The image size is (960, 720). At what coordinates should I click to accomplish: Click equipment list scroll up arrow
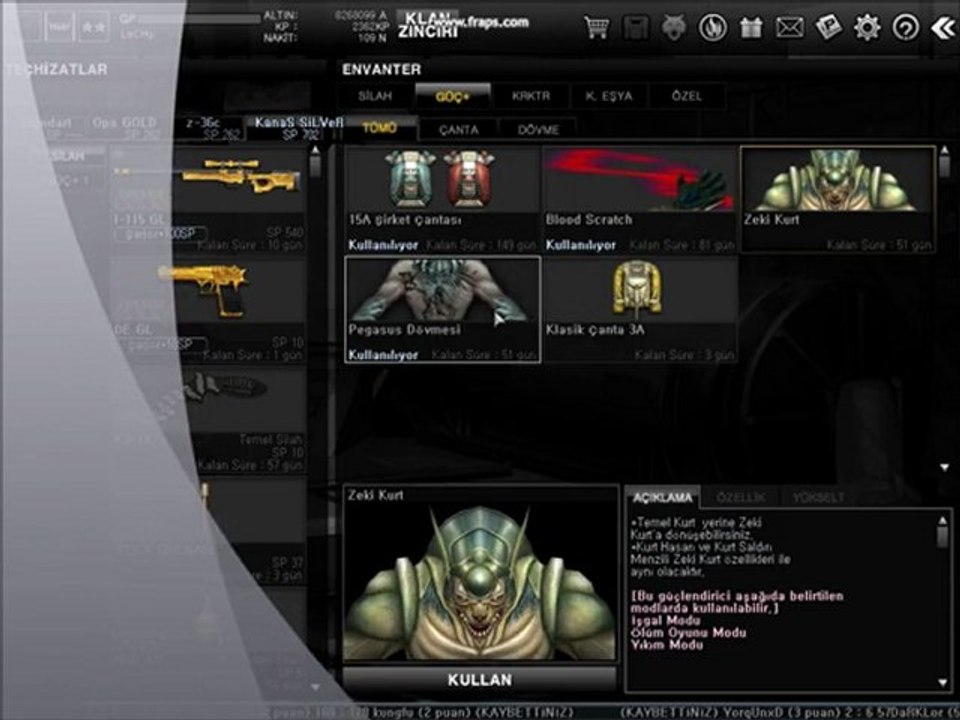315,151
